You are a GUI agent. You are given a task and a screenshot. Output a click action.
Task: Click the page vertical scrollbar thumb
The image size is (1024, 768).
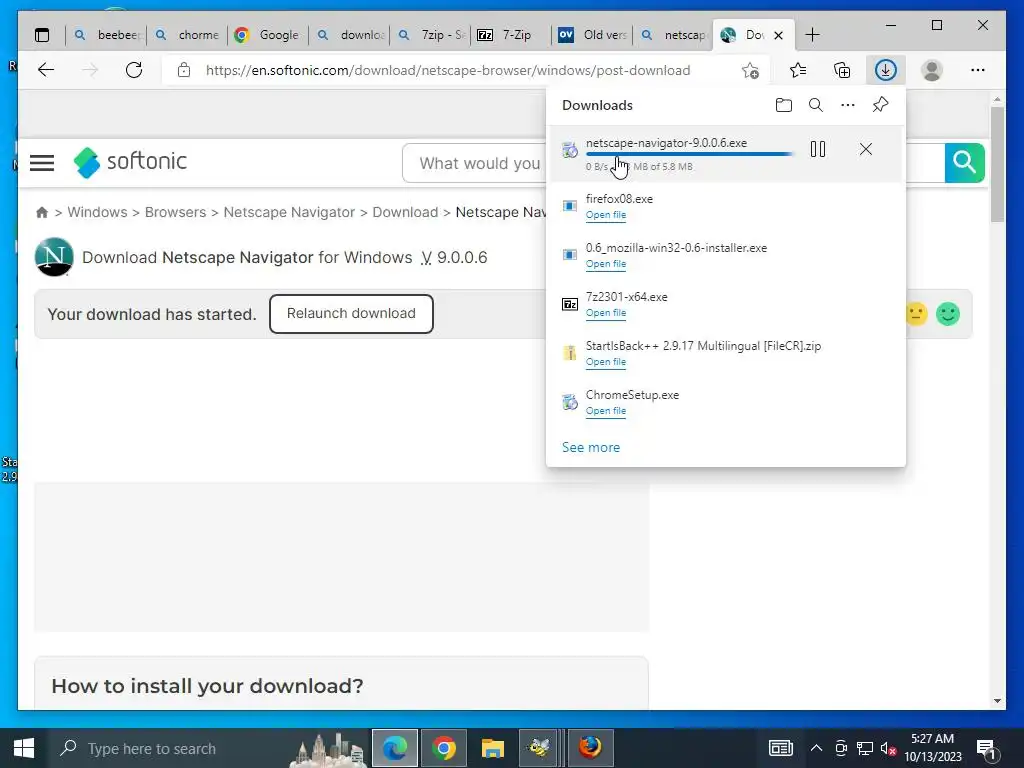(997, 163)
